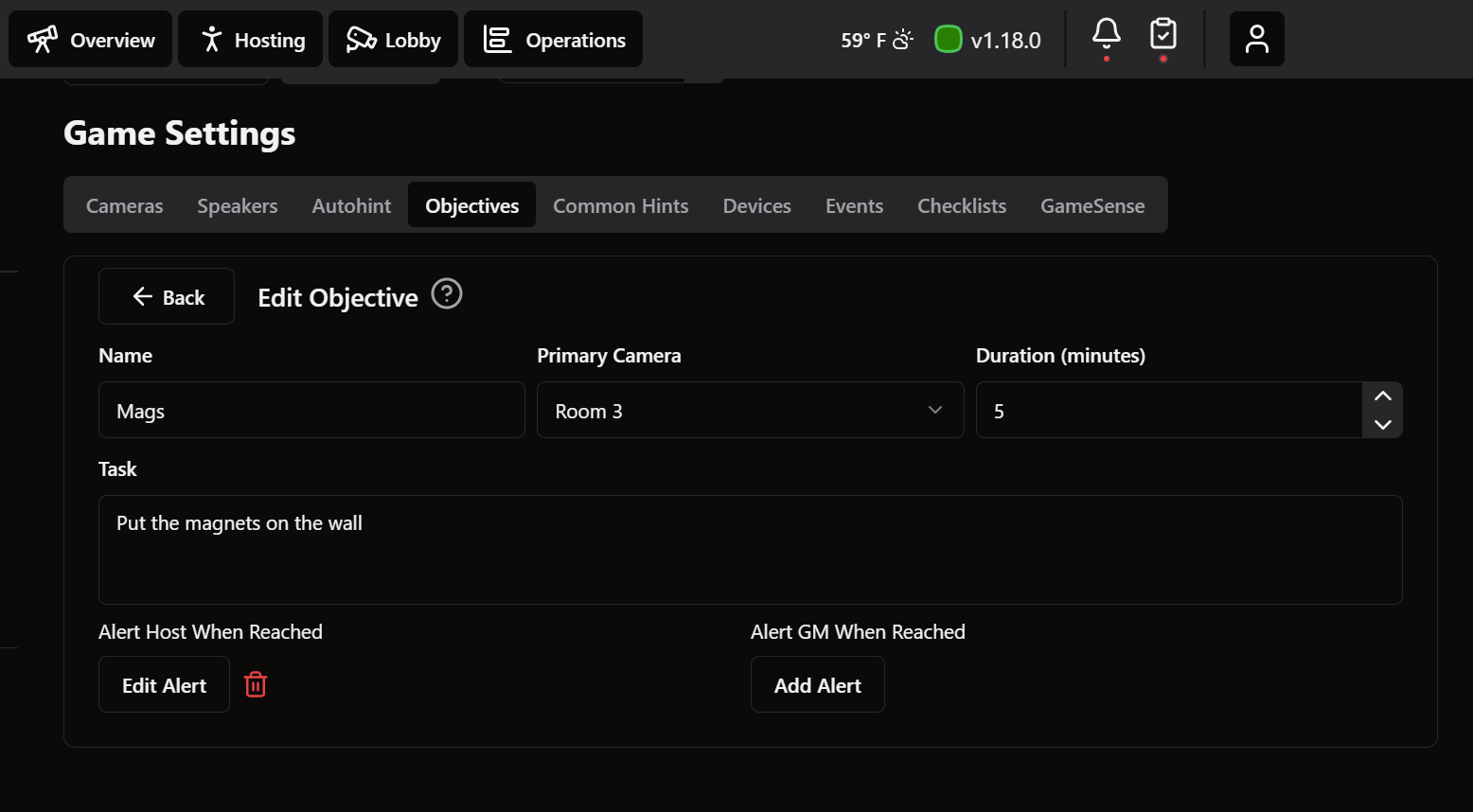The image size is (1473, 812).
Task: Open the clipboard checklist icon
Action: (1162, 35)
